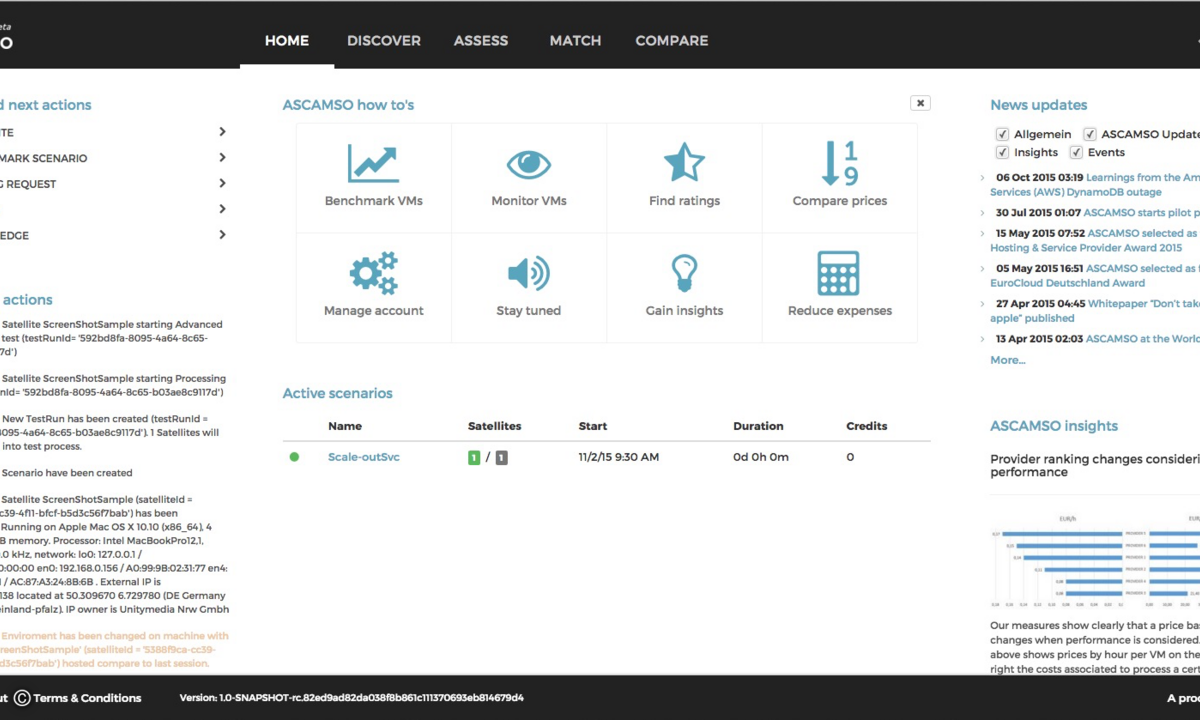
Task: Click the green satellite count badge
Action: tap(474, 458)
